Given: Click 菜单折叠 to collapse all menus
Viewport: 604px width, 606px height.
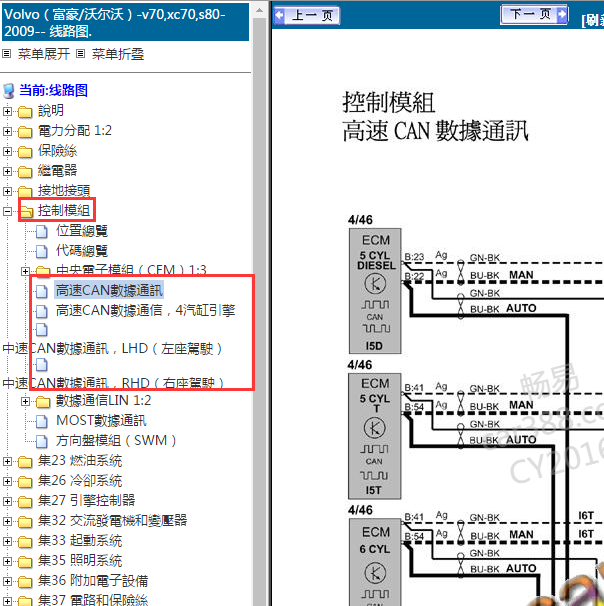Looking at the screenshot, I should point(118,54).
